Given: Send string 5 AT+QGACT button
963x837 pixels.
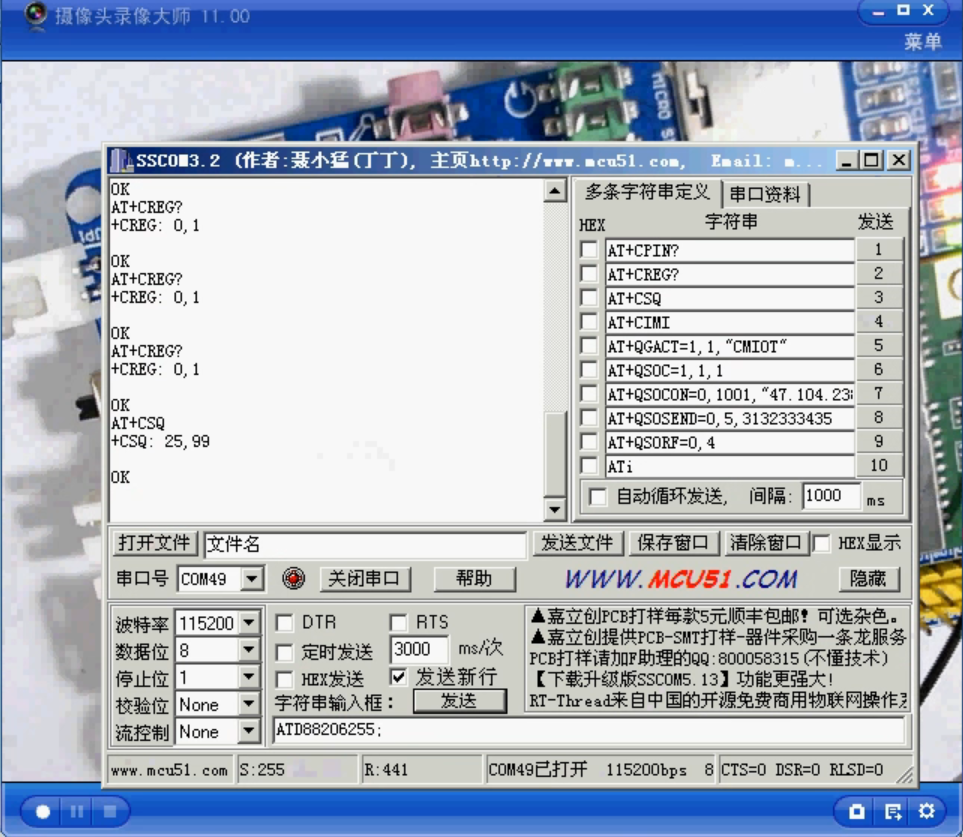Looking at the screenshot, I should [x=879, y=346].
